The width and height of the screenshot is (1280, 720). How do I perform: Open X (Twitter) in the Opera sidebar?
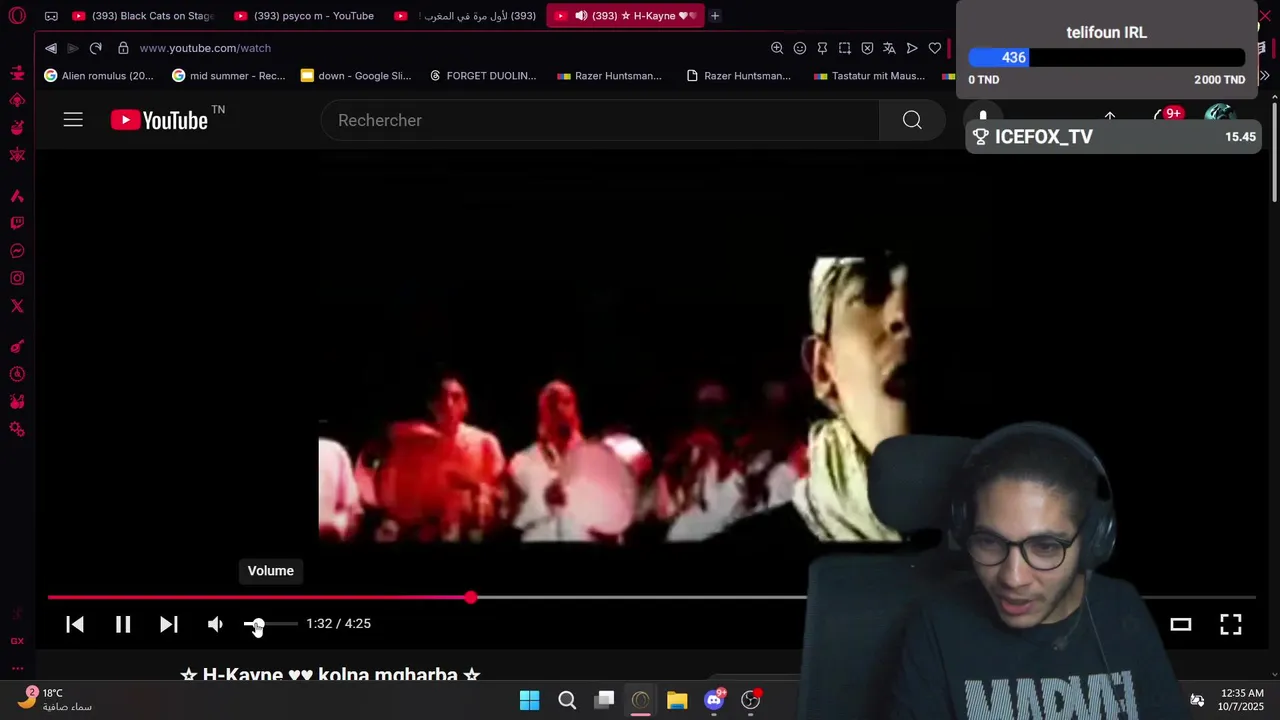(x=17, y=306)
